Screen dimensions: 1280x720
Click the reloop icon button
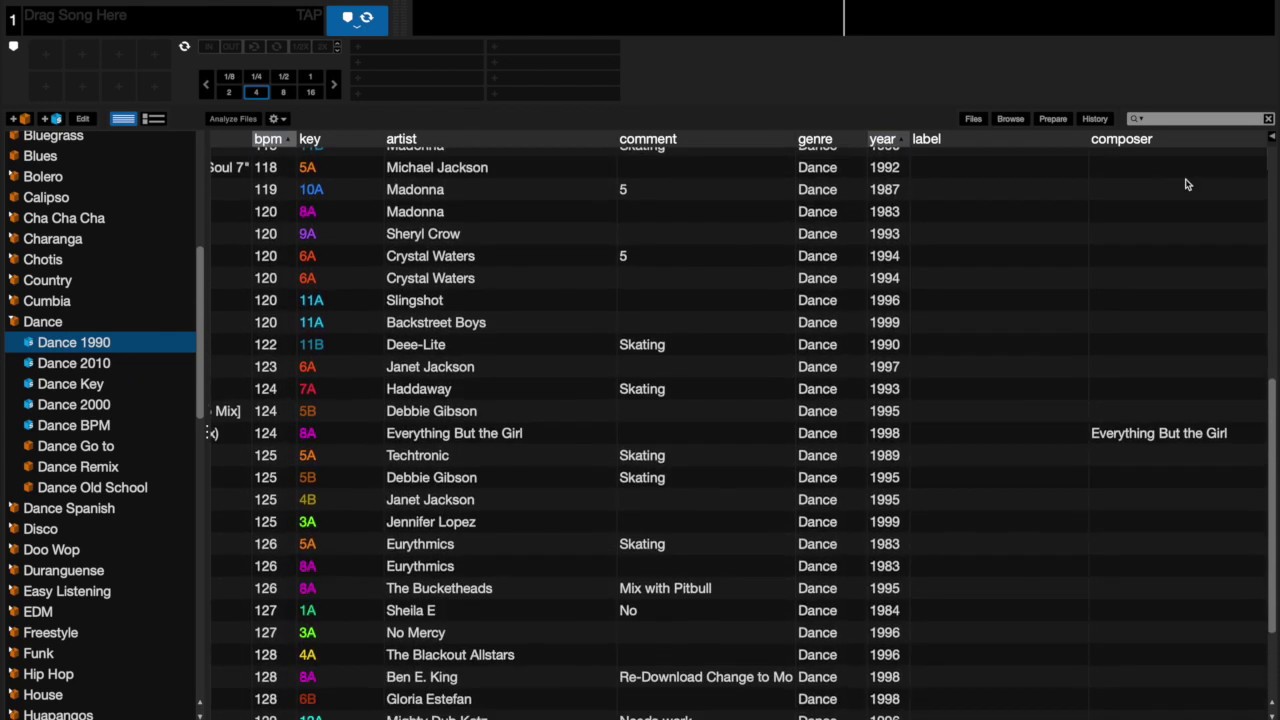pyautogui.click(x=254, y=47)
